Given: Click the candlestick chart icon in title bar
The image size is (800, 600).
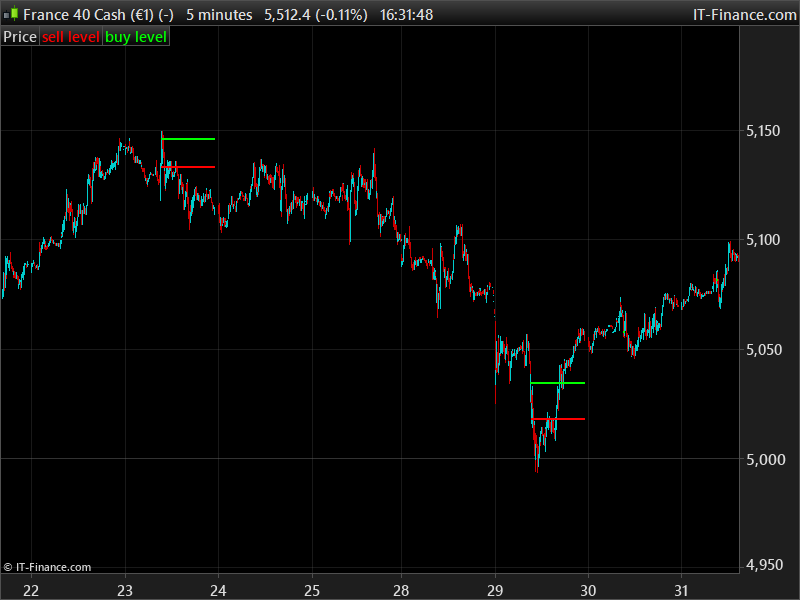Looking at the screenshot, I should click(x=11, y=14).
